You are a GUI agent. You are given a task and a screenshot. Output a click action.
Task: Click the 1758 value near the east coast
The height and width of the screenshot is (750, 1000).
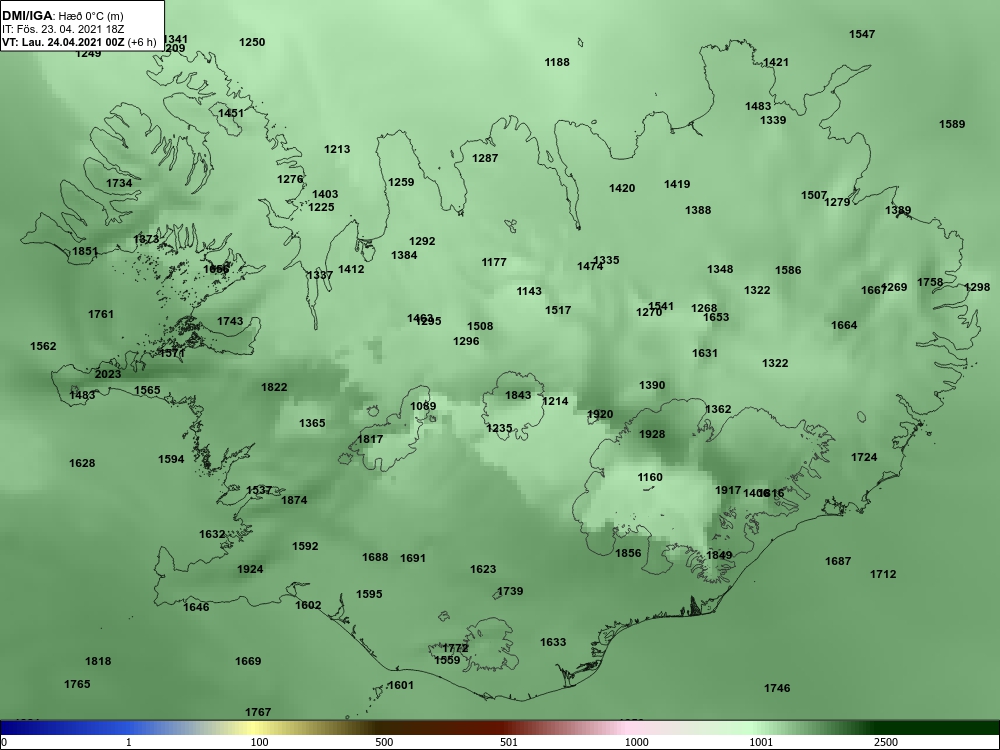[930, 283]
